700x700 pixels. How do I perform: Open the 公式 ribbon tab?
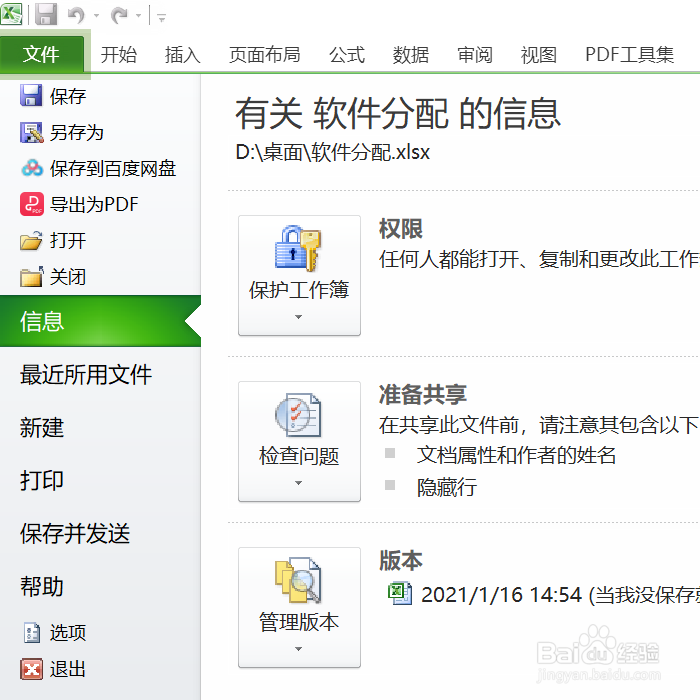point(347,55)
